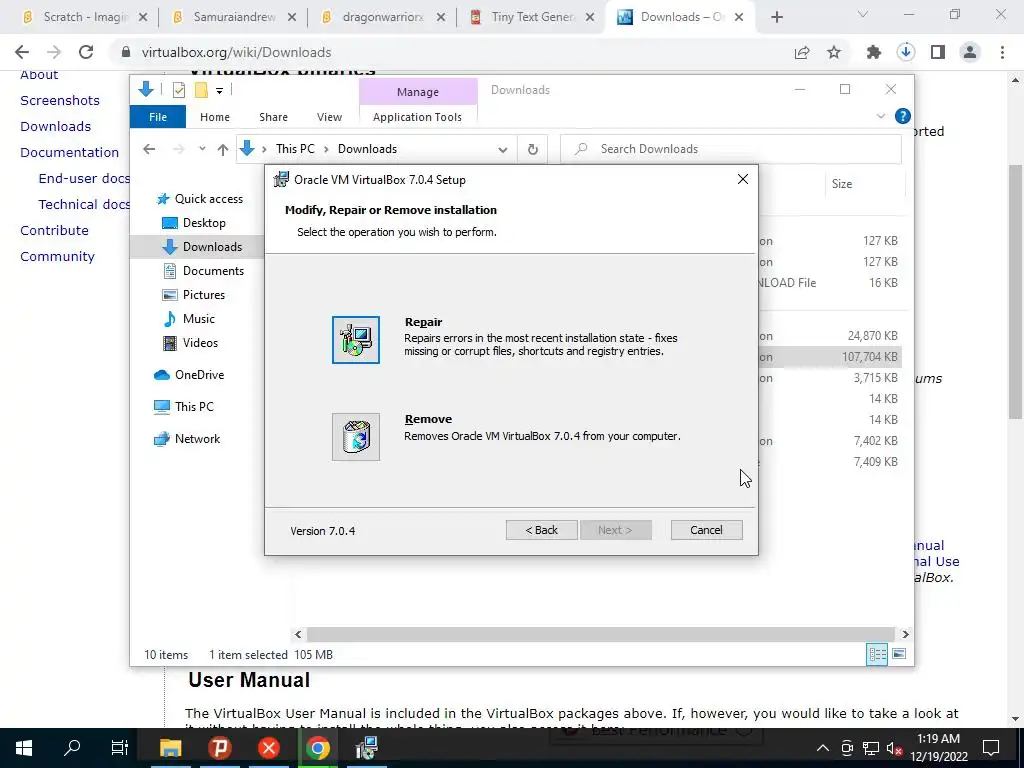Screen dimensions: 1024x768
Task: Click Explorer back arrow
Action: pyautogui.click(x=149, y=149)
